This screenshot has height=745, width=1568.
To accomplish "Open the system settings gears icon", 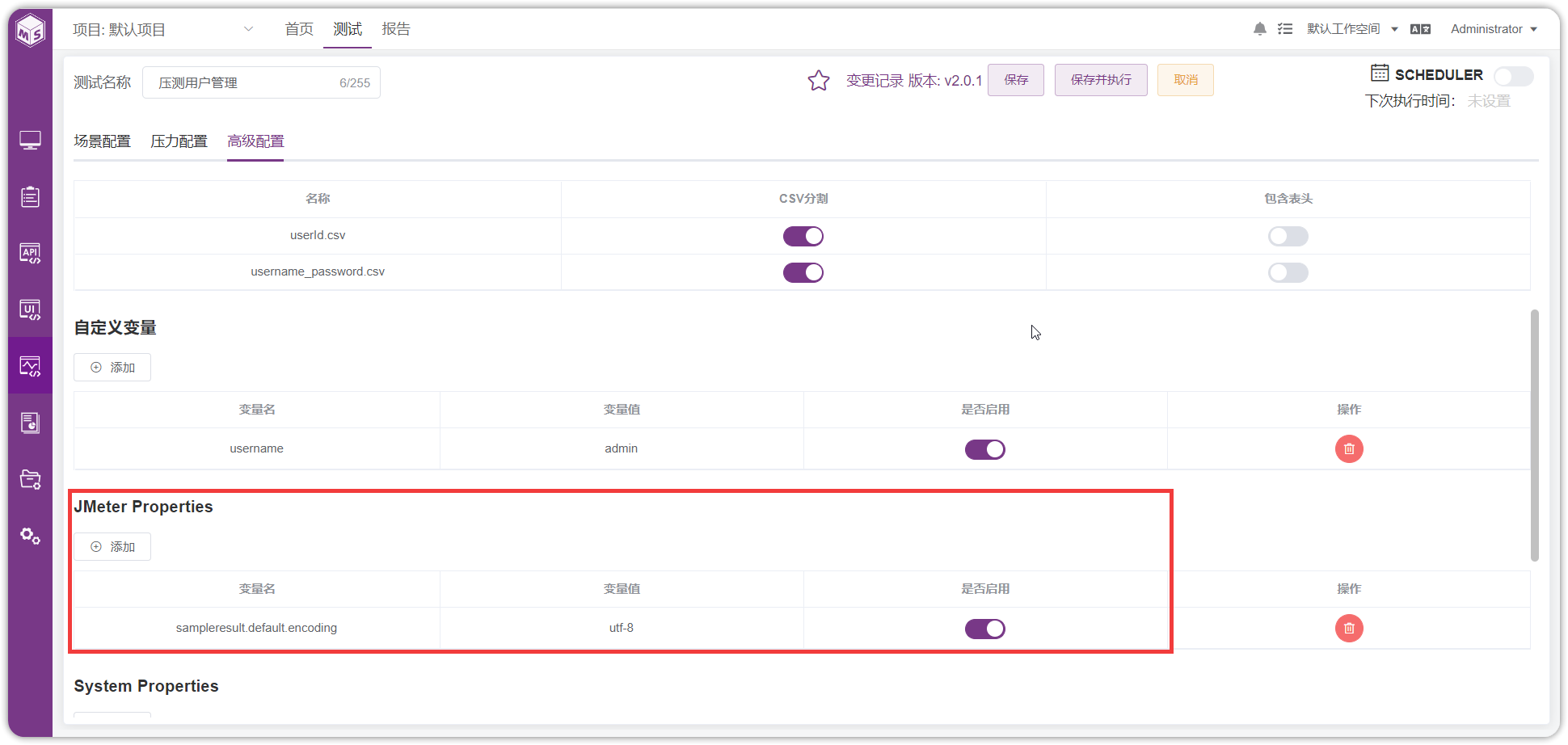I will tap(30, 536).
